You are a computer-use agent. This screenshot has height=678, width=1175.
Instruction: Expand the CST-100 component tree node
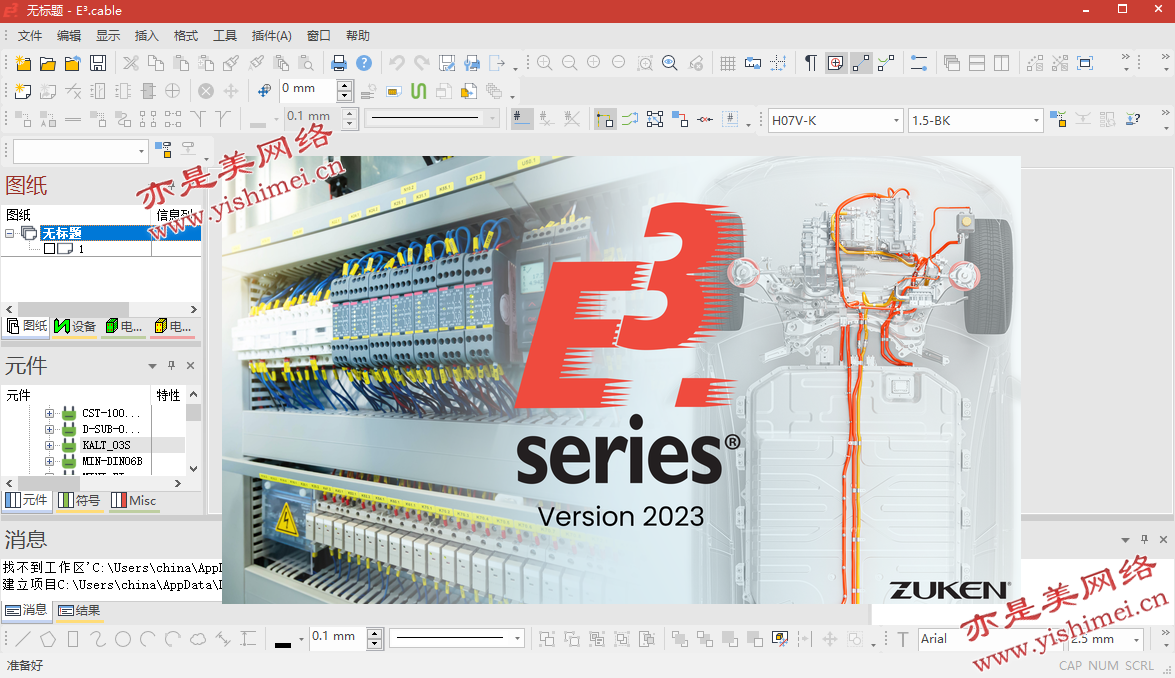[x=49, y=414]
